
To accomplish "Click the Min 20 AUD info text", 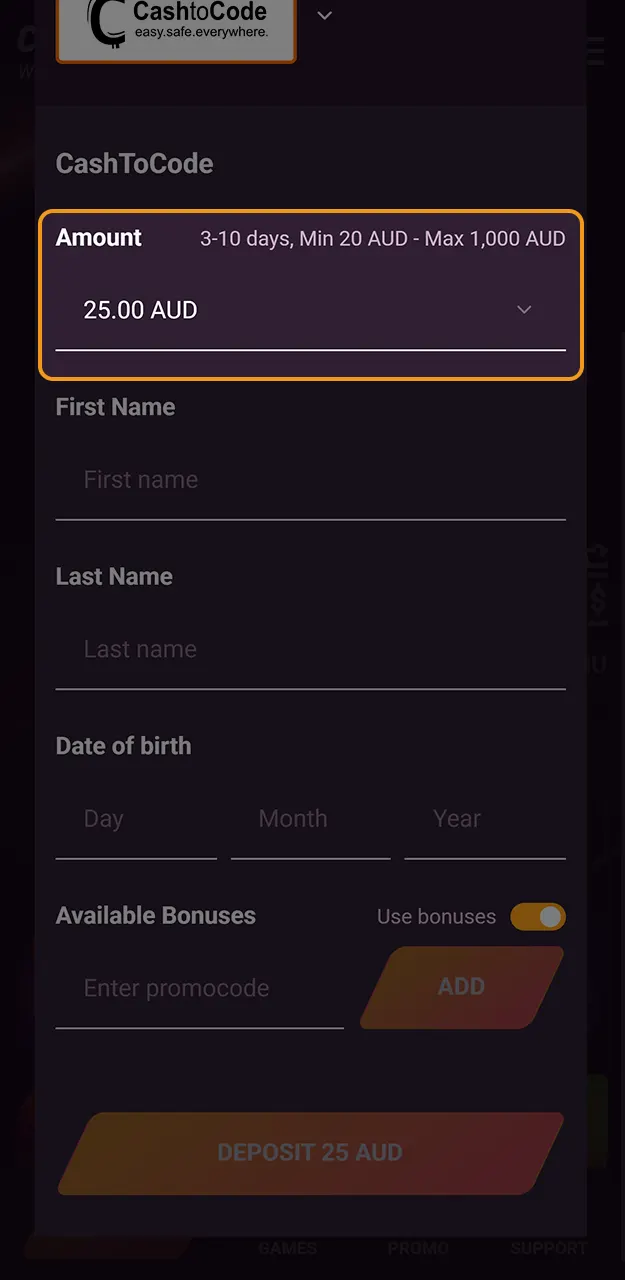I will pos(382,238).
